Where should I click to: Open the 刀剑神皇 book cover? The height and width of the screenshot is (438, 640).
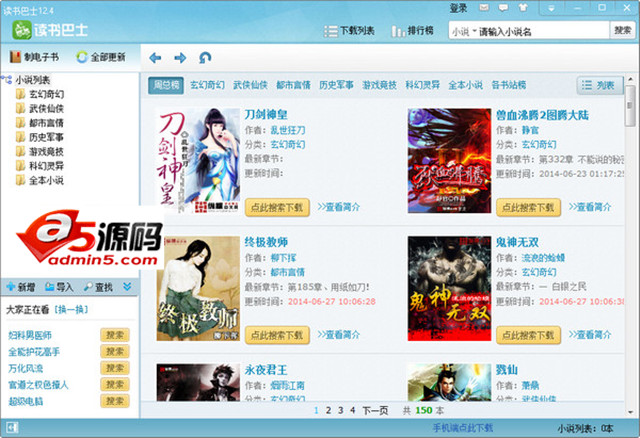pos(198,160)
